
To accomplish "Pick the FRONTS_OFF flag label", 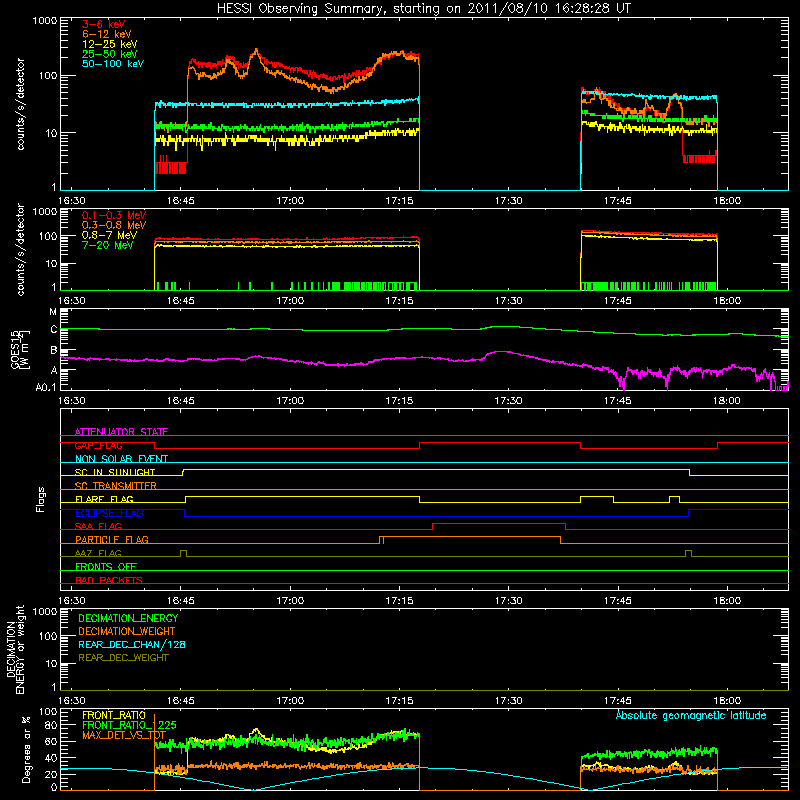I will (x=106, y=566).
